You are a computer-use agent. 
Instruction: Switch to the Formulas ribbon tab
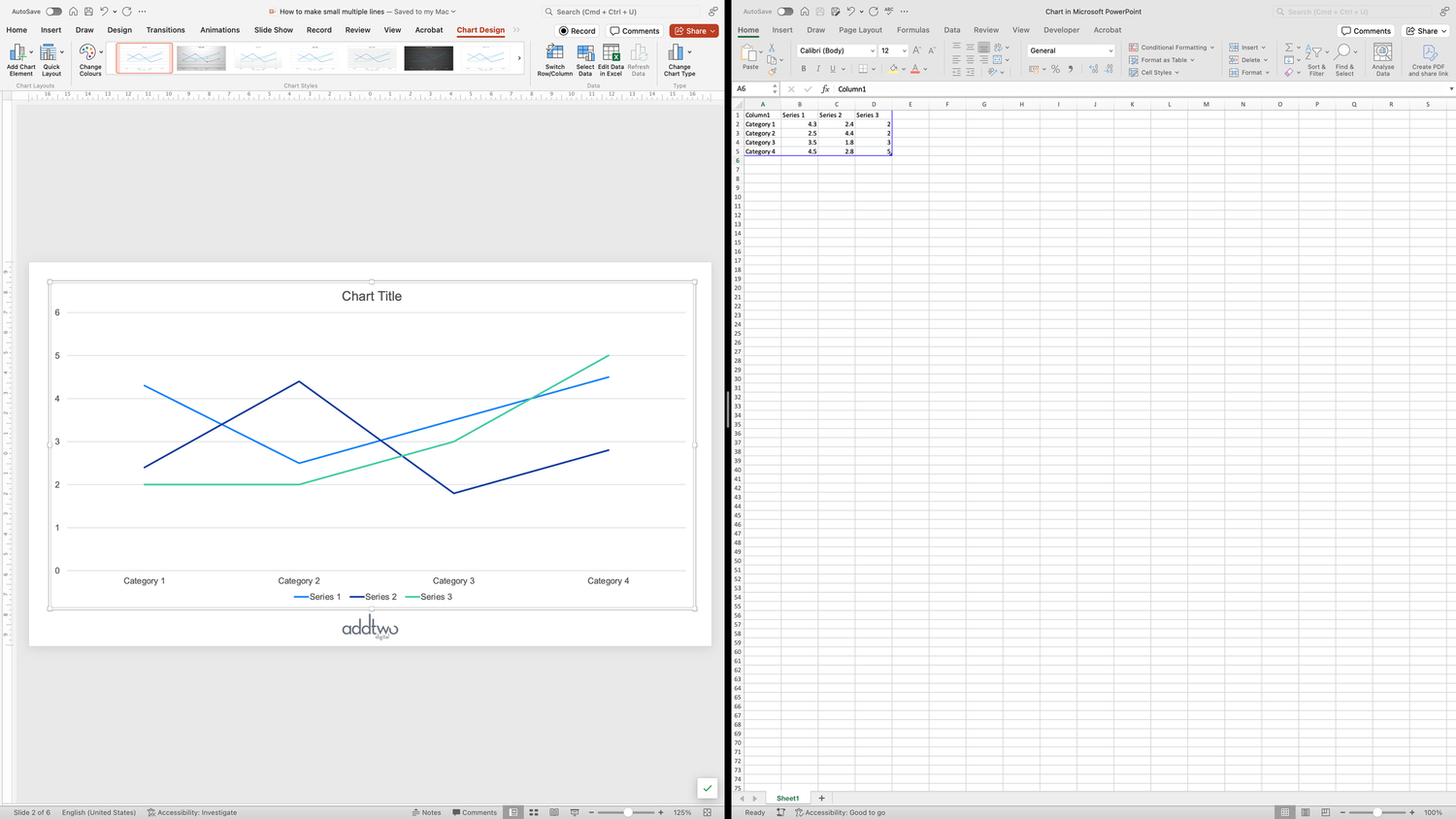coord(912,30)
